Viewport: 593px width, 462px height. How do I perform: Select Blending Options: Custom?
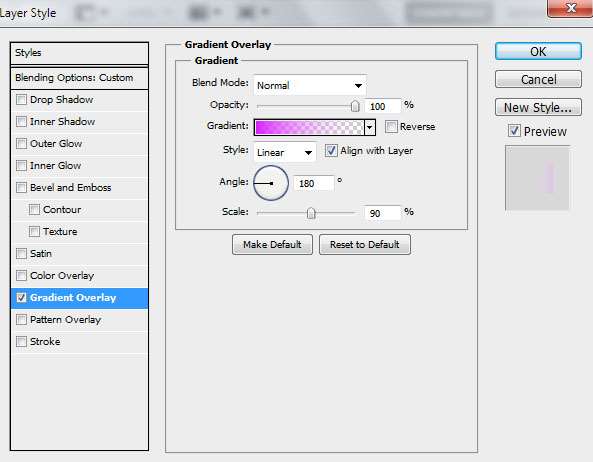point(79,78)
